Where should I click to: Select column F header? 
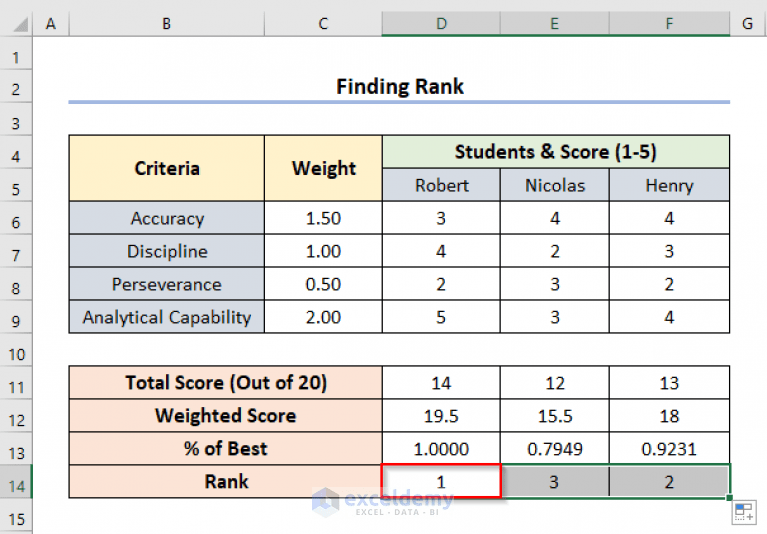670,23
